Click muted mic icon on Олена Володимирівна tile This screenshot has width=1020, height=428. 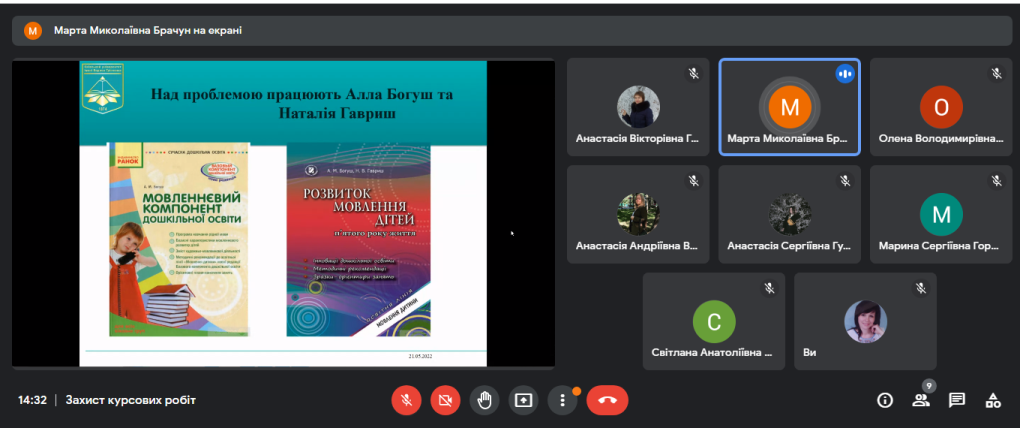(x=996, y=73)
